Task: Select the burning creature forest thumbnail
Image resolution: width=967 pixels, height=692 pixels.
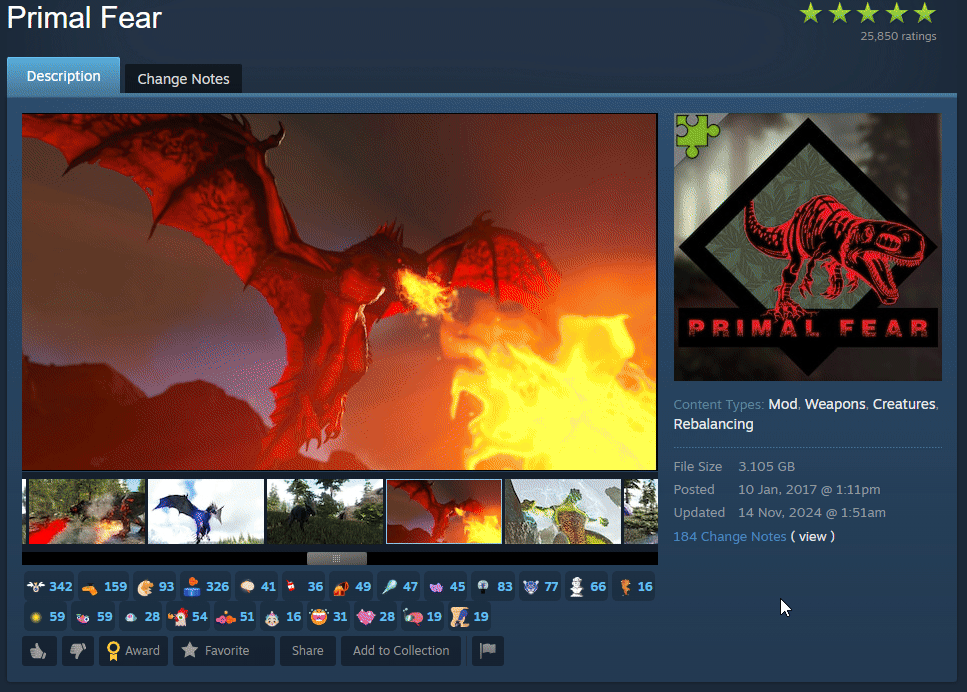Action: [x=87, y=512]
